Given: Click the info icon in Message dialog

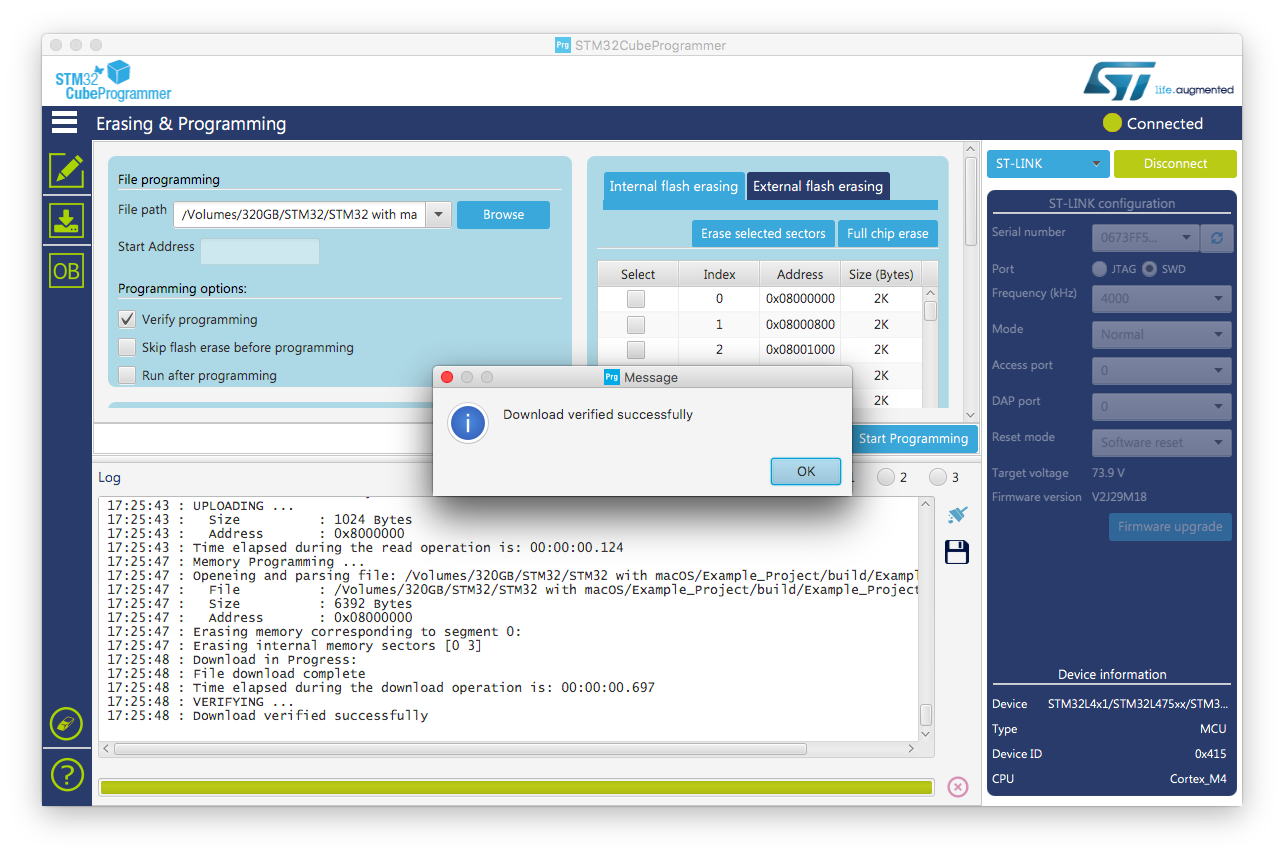Looking at the screenshot, I should 468,424.
